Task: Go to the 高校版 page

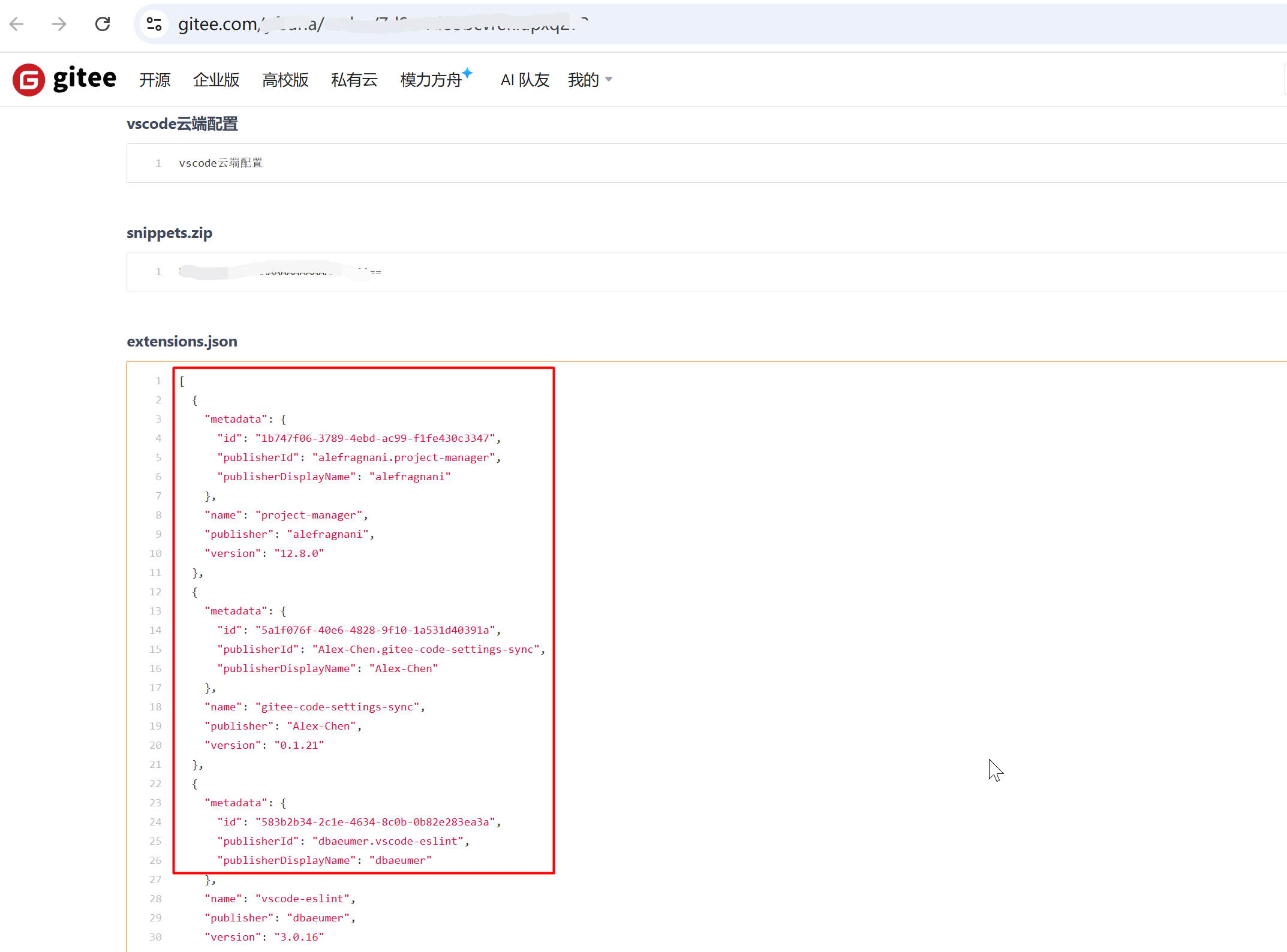Action: tap(285, 80)
